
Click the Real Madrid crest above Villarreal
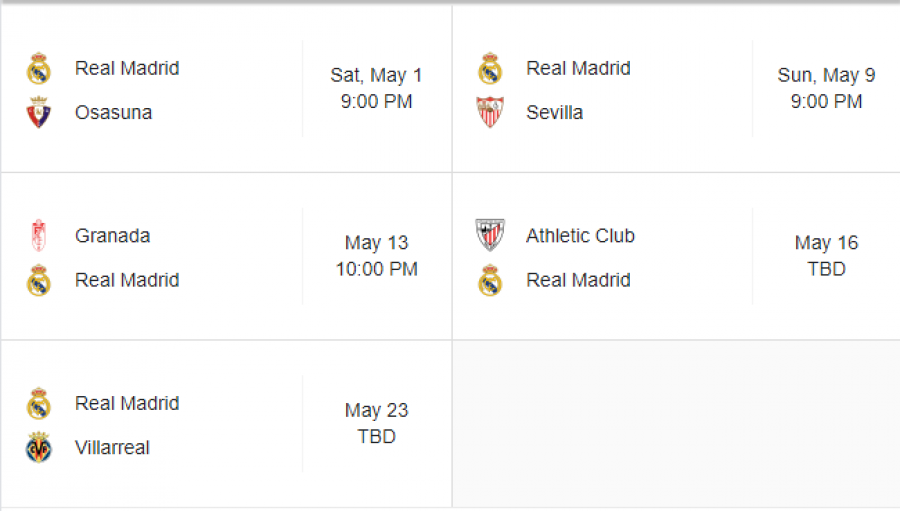[x=38, y=404]
